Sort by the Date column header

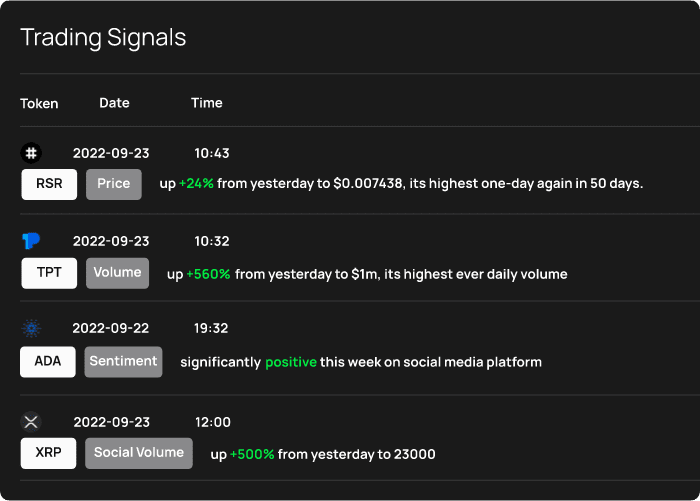pos(114,103)
